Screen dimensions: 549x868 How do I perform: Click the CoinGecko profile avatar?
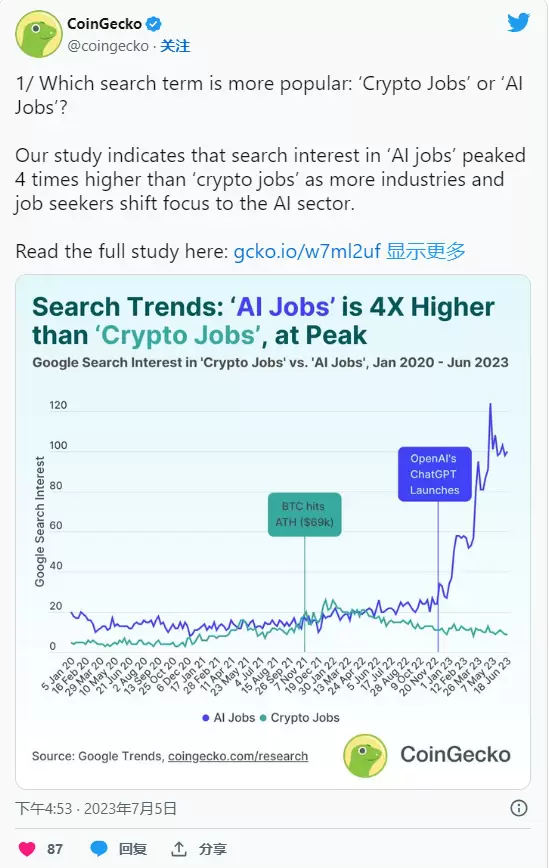pos(38,34)
